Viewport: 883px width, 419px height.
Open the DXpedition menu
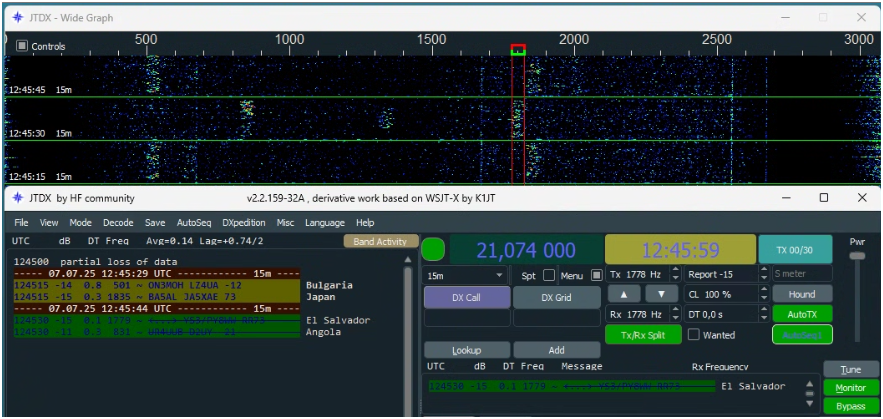[x=246, y=222]
